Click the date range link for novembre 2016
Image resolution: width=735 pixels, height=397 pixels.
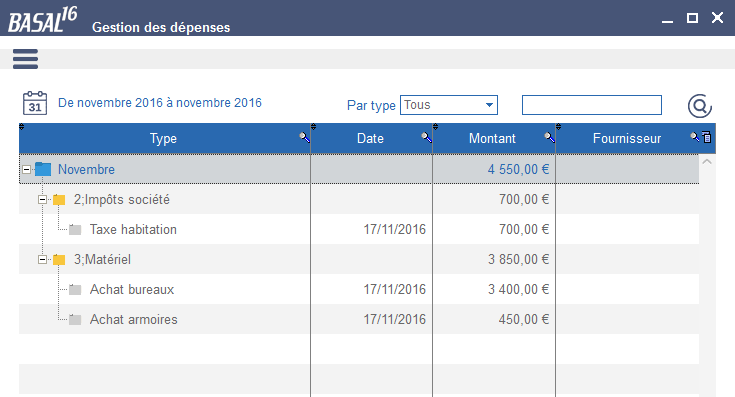pos(160,103)
